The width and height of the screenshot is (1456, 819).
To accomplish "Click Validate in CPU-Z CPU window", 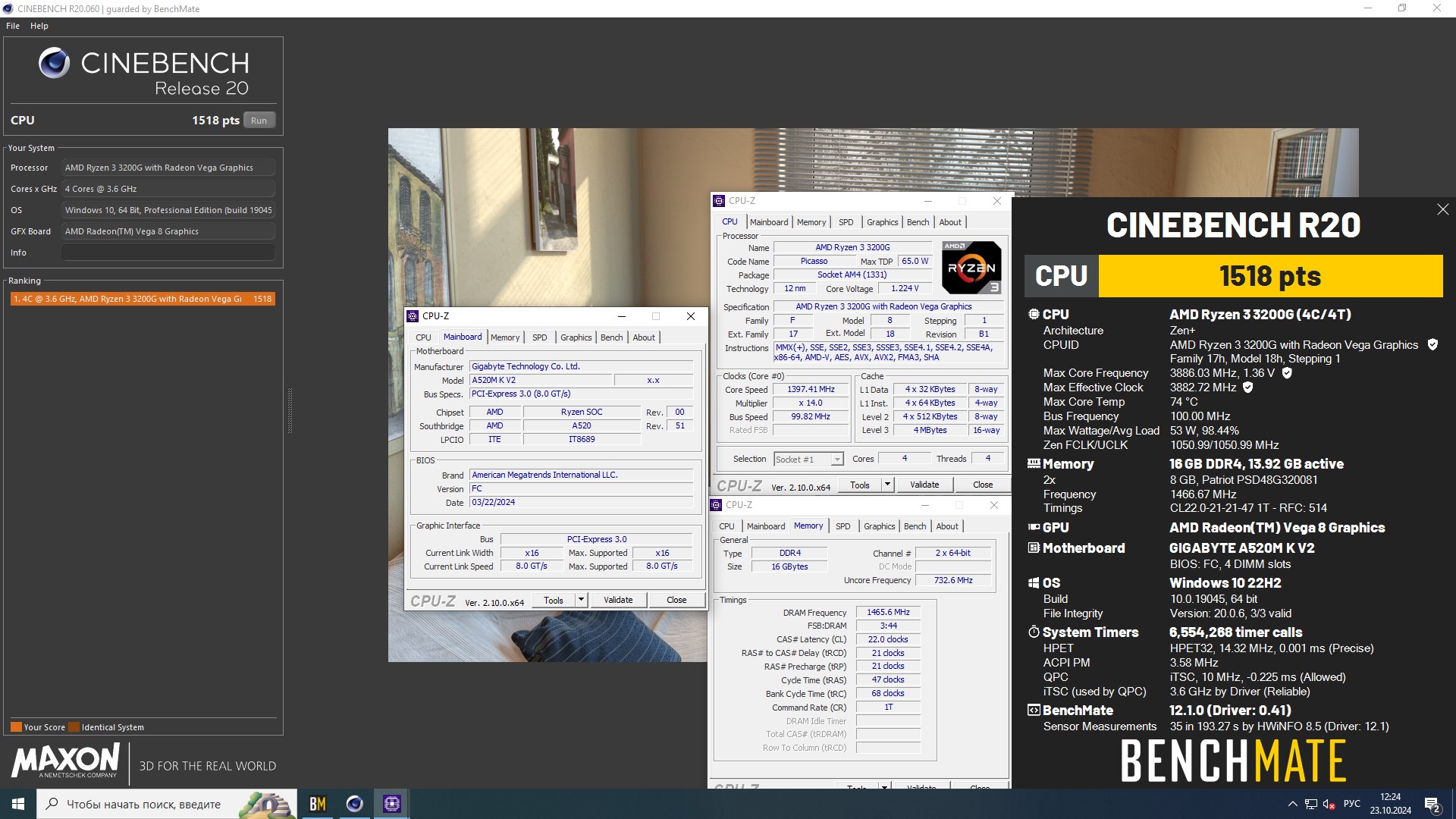I will (x=924, y=485).
